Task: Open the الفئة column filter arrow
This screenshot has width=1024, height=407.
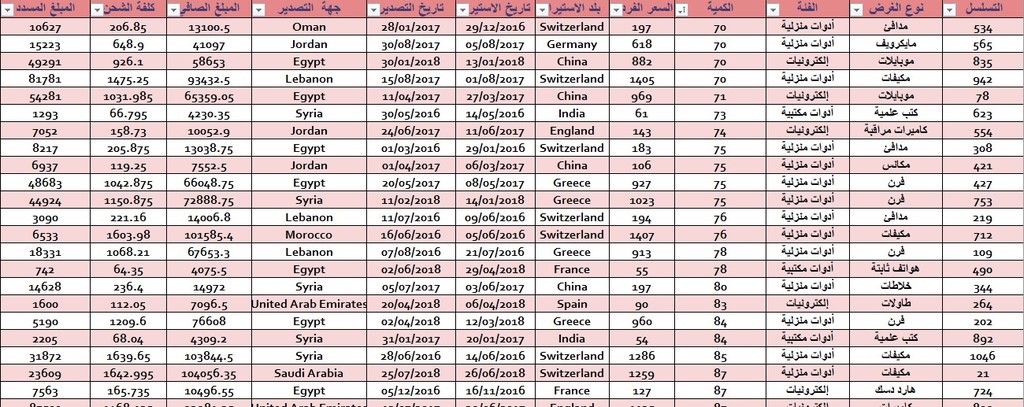Action: 773,10
